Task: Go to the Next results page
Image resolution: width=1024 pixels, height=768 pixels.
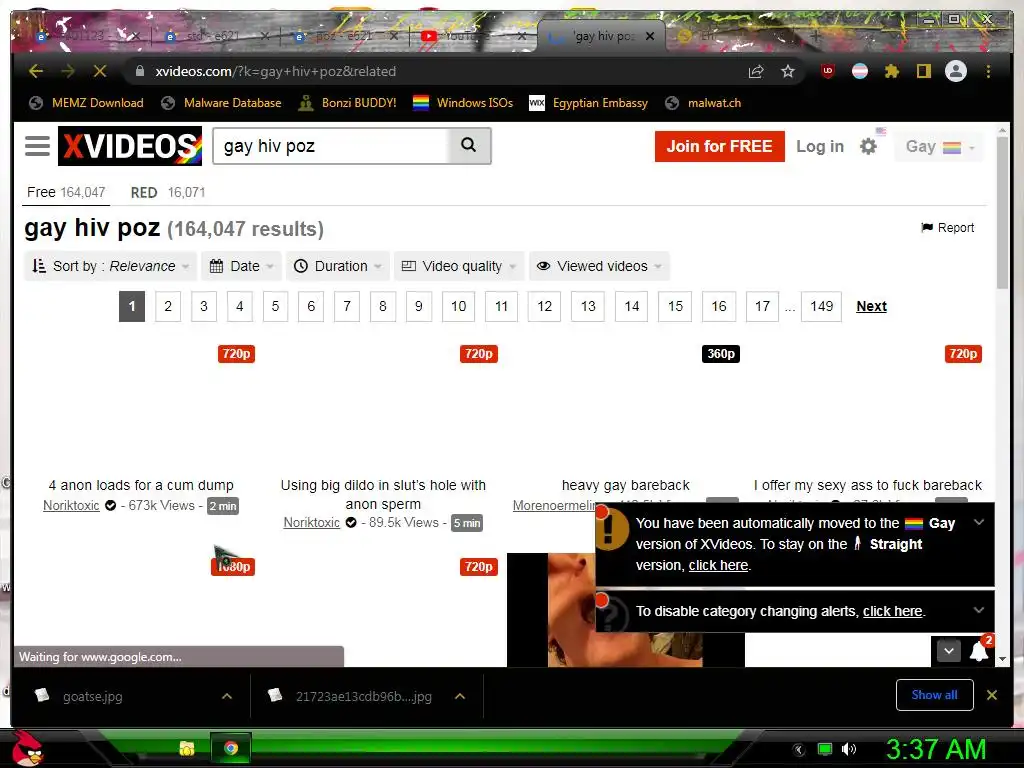Action: 871,306
